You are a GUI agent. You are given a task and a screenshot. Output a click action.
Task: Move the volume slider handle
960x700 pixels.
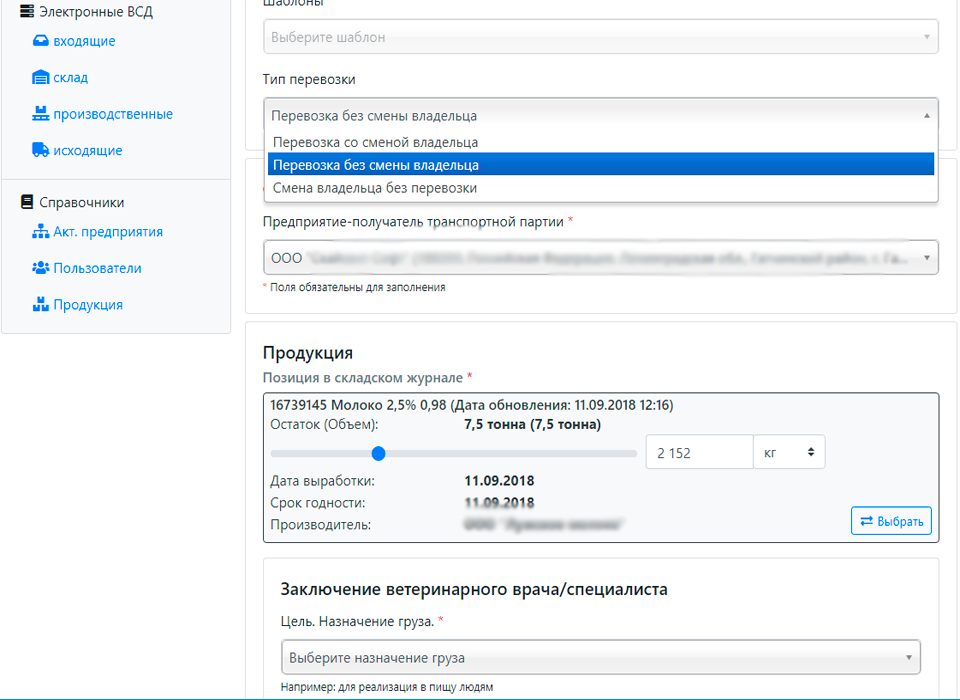click(x=378, y=453)
